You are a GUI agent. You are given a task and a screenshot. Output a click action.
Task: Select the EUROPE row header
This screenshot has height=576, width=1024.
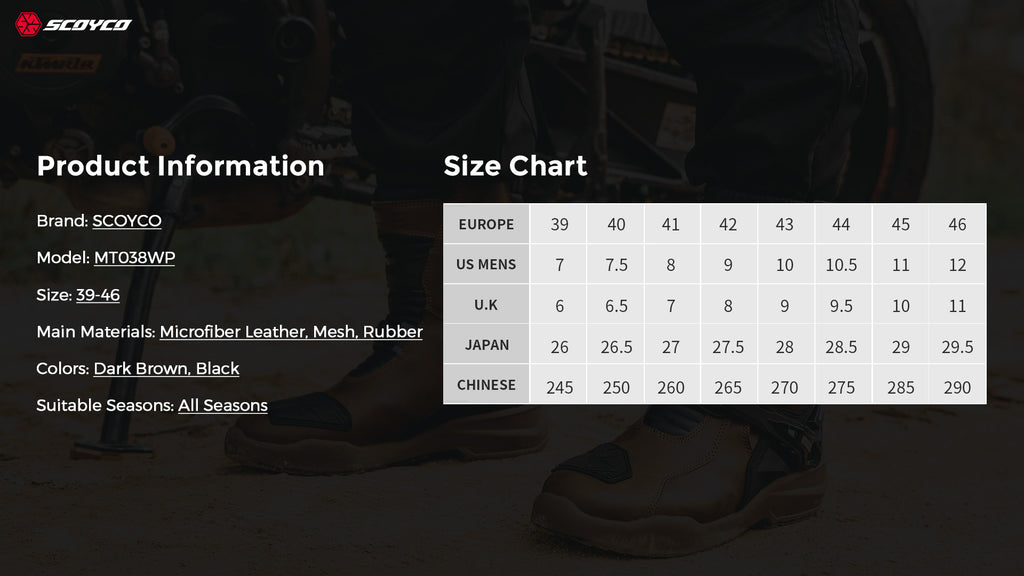click(487, 224)
